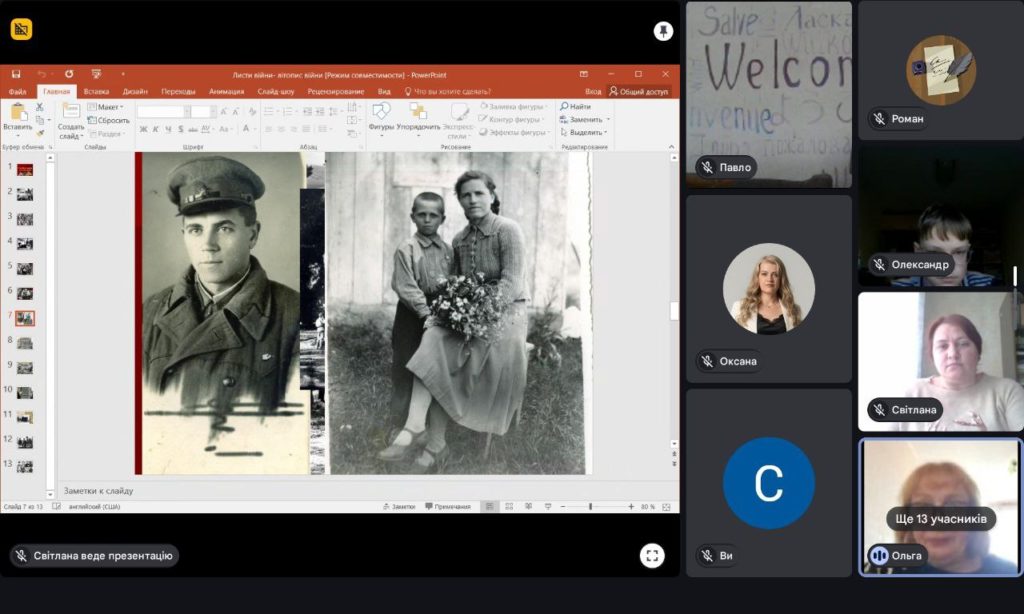Click the zoom slider in status bar

point(590,507)
